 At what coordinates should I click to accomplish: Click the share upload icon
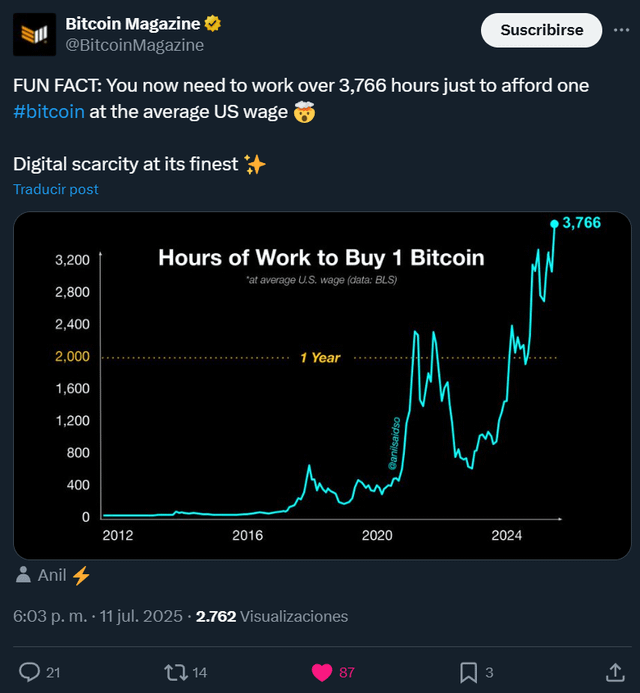[x=615, y=672]
